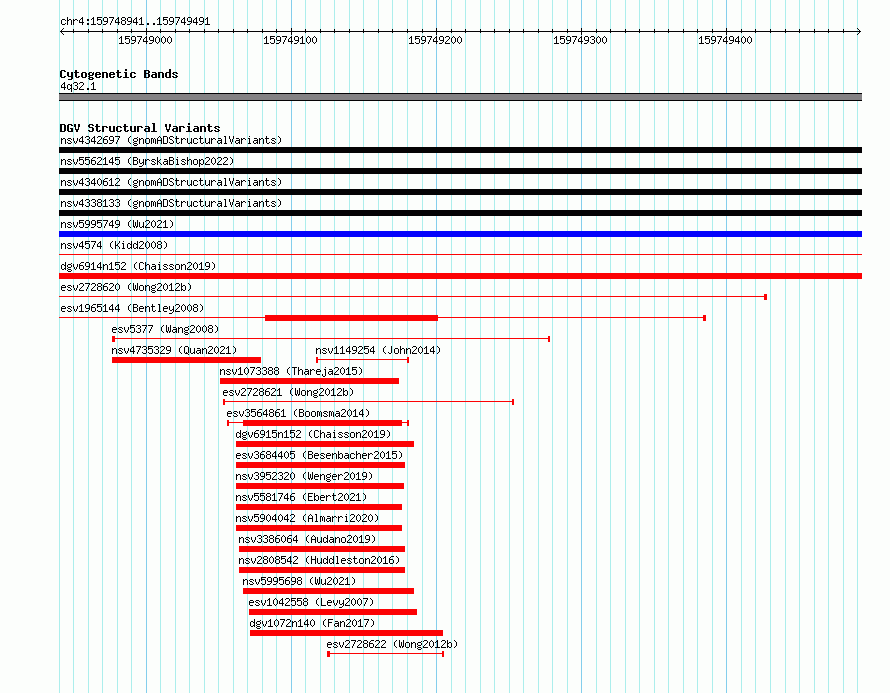890x693 pixels.
Task: Click nsv1149254 (John2014) label
Action: click(x=378, y=350)
